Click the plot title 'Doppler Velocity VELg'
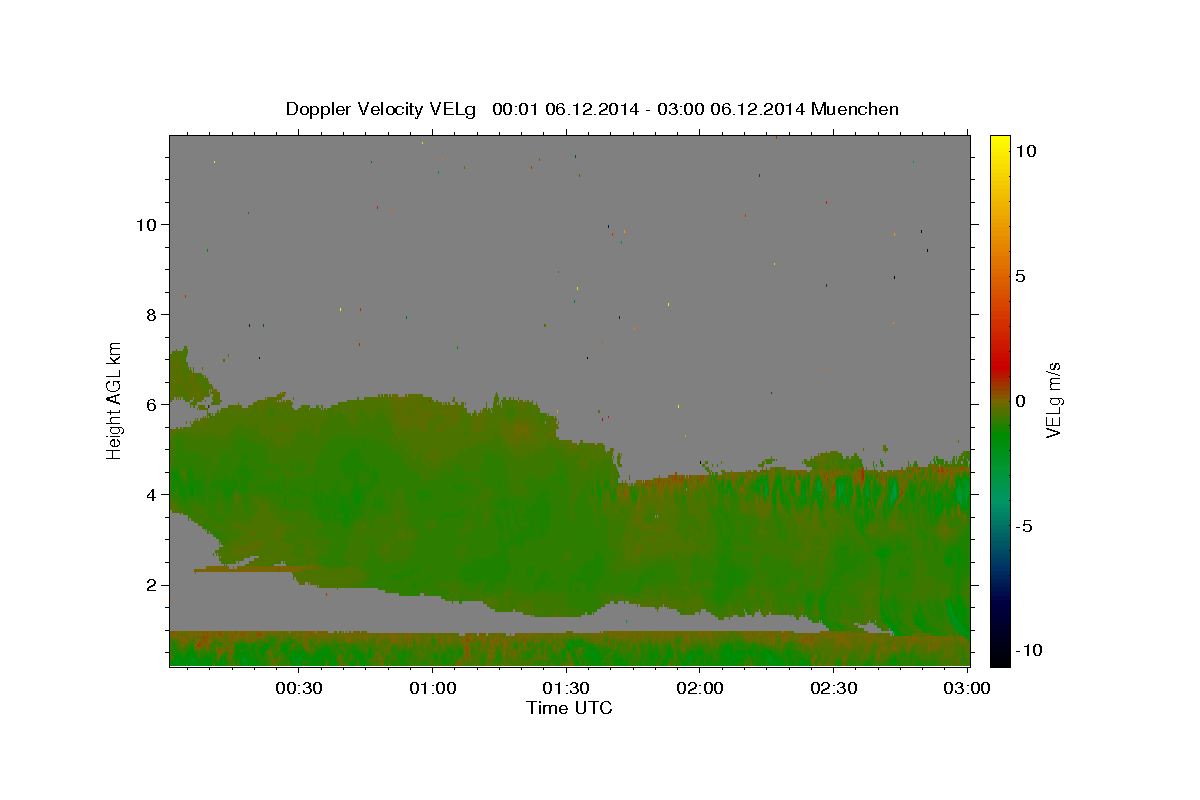Screen dimensions: 1200x800 pos(383,109)
